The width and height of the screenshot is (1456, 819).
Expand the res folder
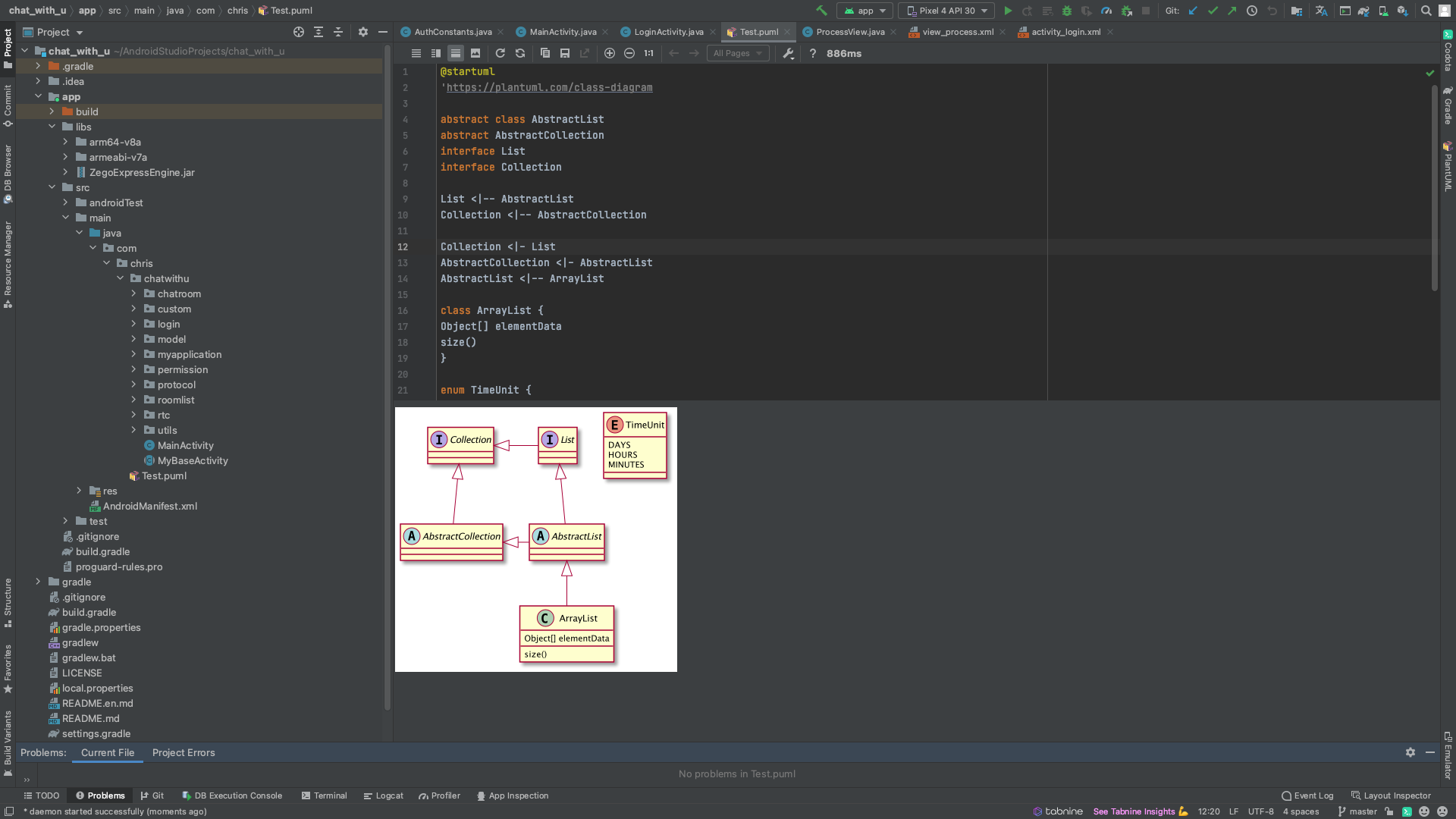79,491
